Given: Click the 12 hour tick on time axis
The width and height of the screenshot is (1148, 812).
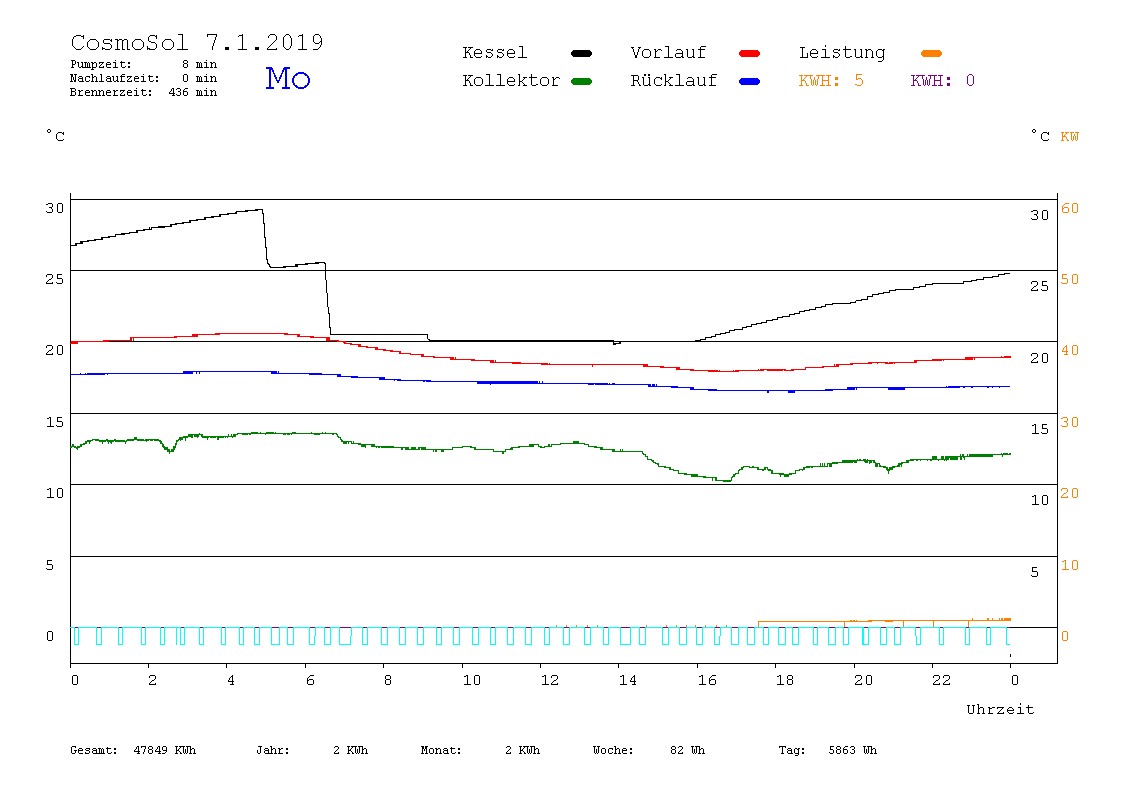Looking at the screenshot, I should pyautogui.click(x=550, y=680).
